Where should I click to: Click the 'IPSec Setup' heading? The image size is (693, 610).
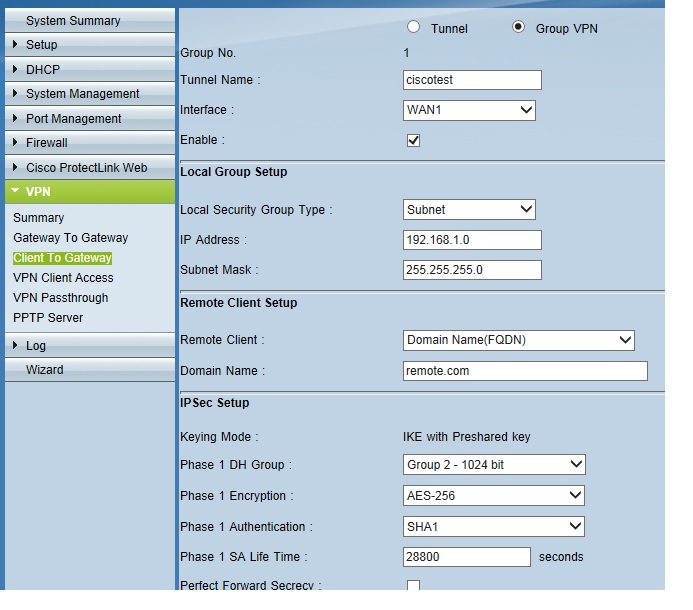click(214, 403)
